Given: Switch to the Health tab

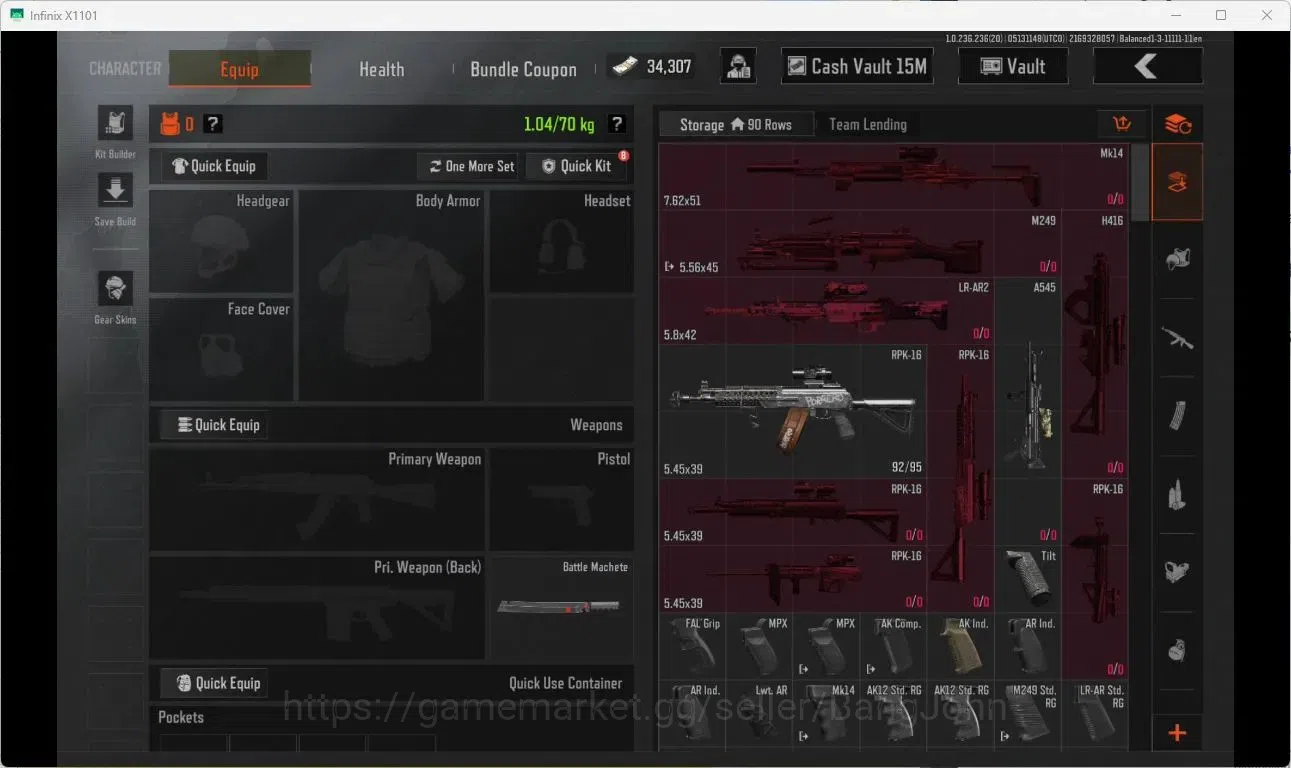Looking at the screenshot, I should pyautogui.click(x=382, y=69).
